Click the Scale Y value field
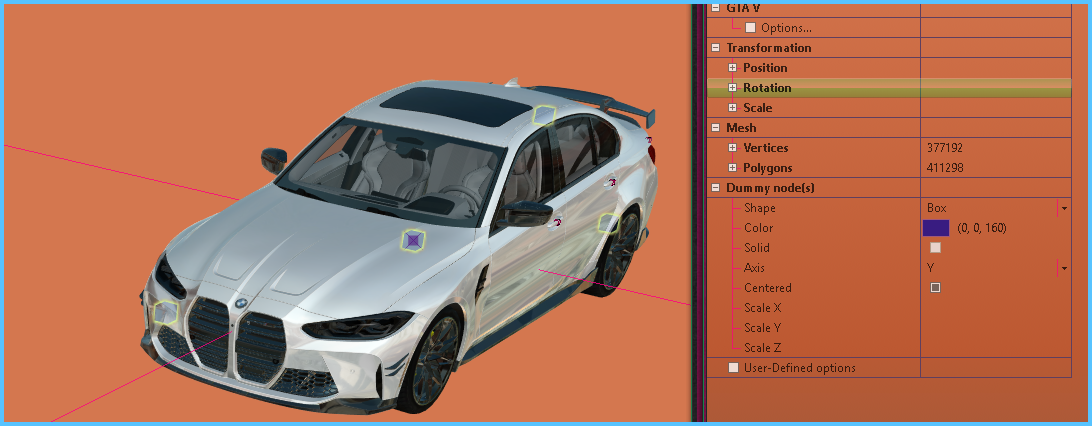 [x=996, y=328]
